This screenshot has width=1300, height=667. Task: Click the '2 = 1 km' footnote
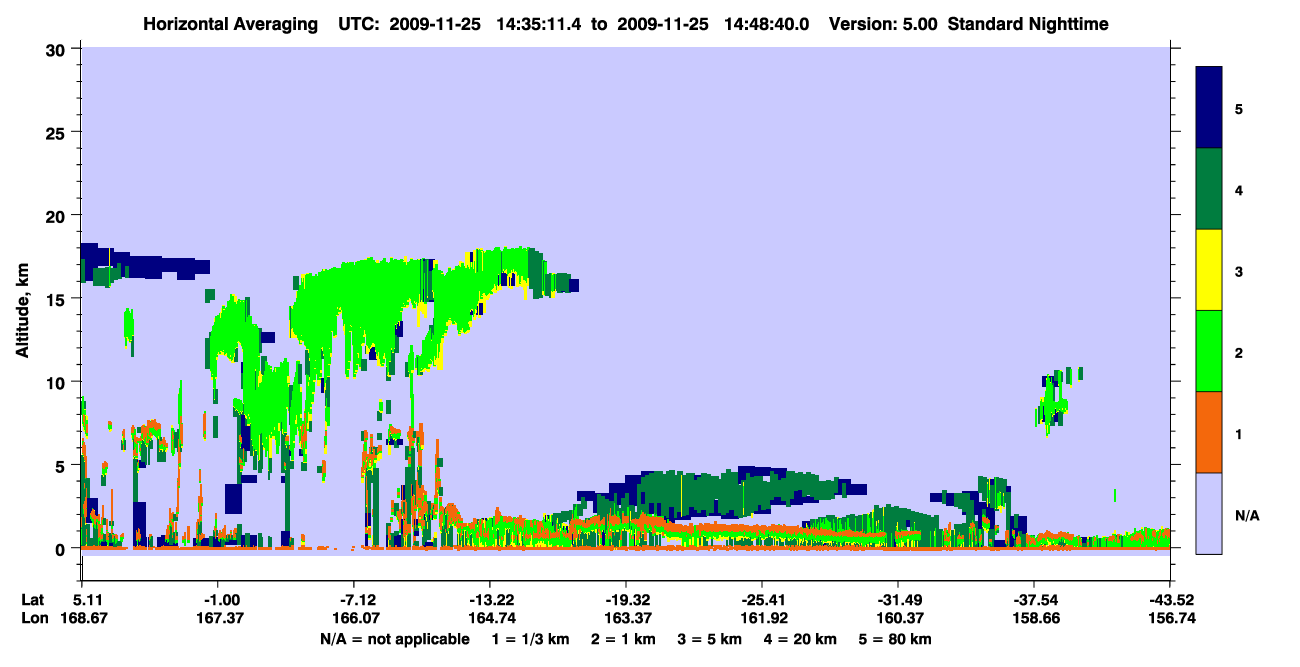tap(626, 639)
